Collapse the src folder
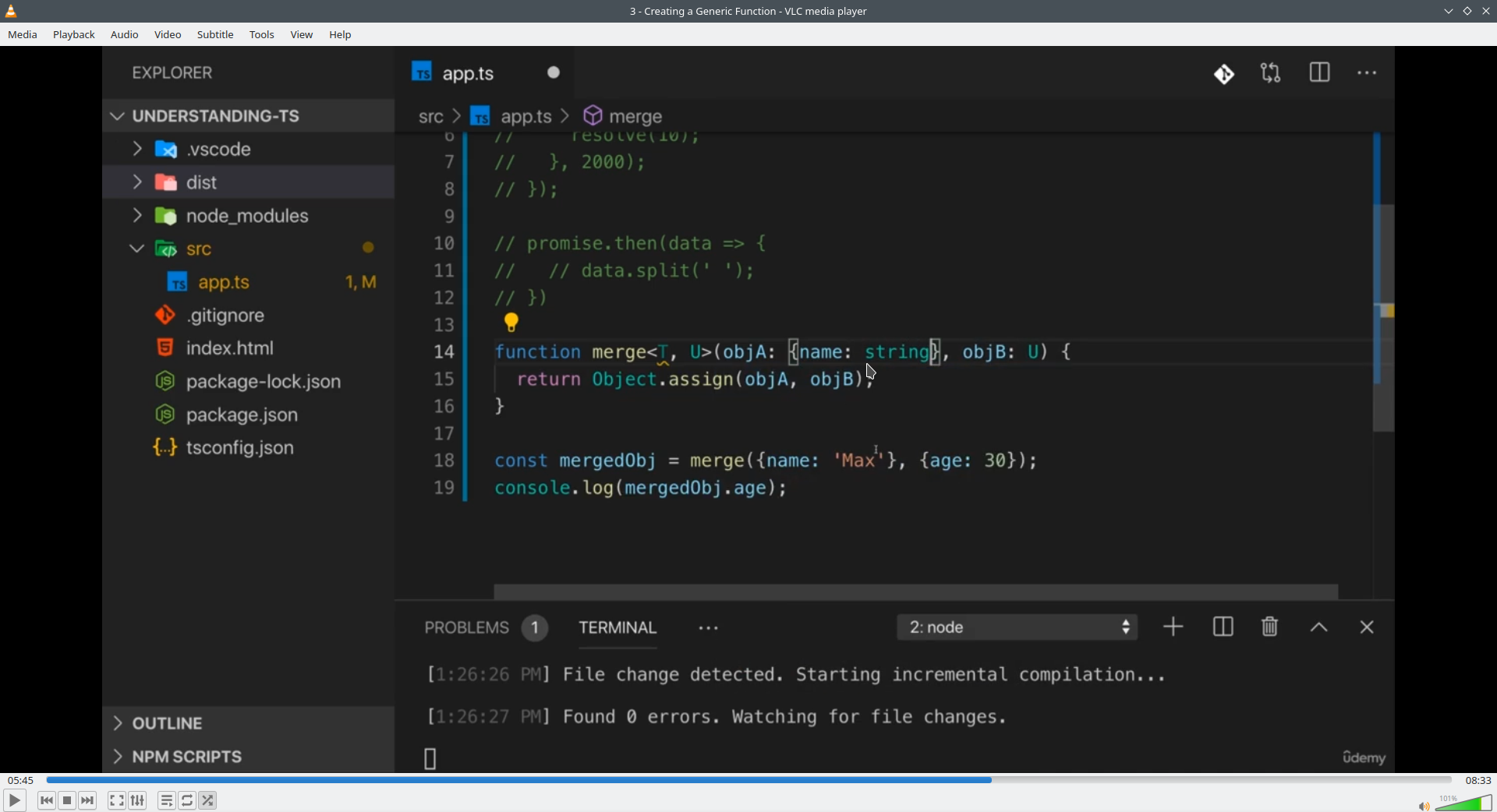The height and width of the screenshot is (812, 1497). pos(249,249)
